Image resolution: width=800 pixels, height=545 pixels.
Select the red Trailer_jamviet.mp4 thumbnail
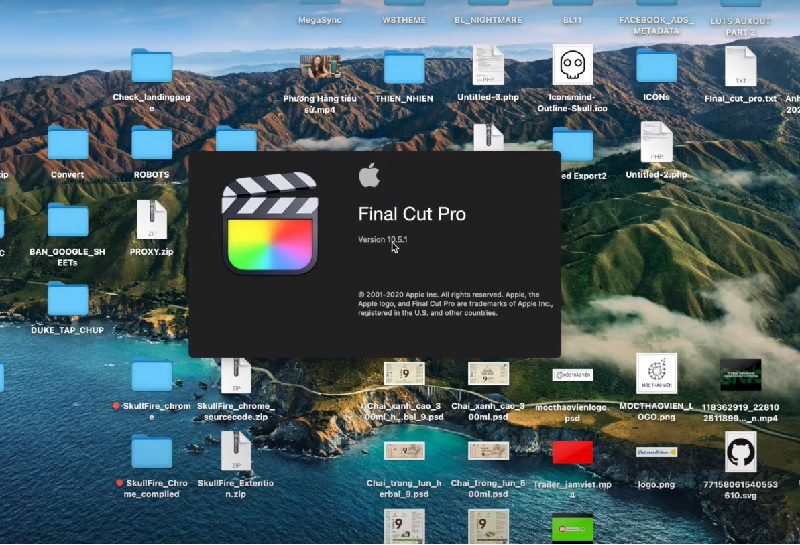click(x=572, y=453)
